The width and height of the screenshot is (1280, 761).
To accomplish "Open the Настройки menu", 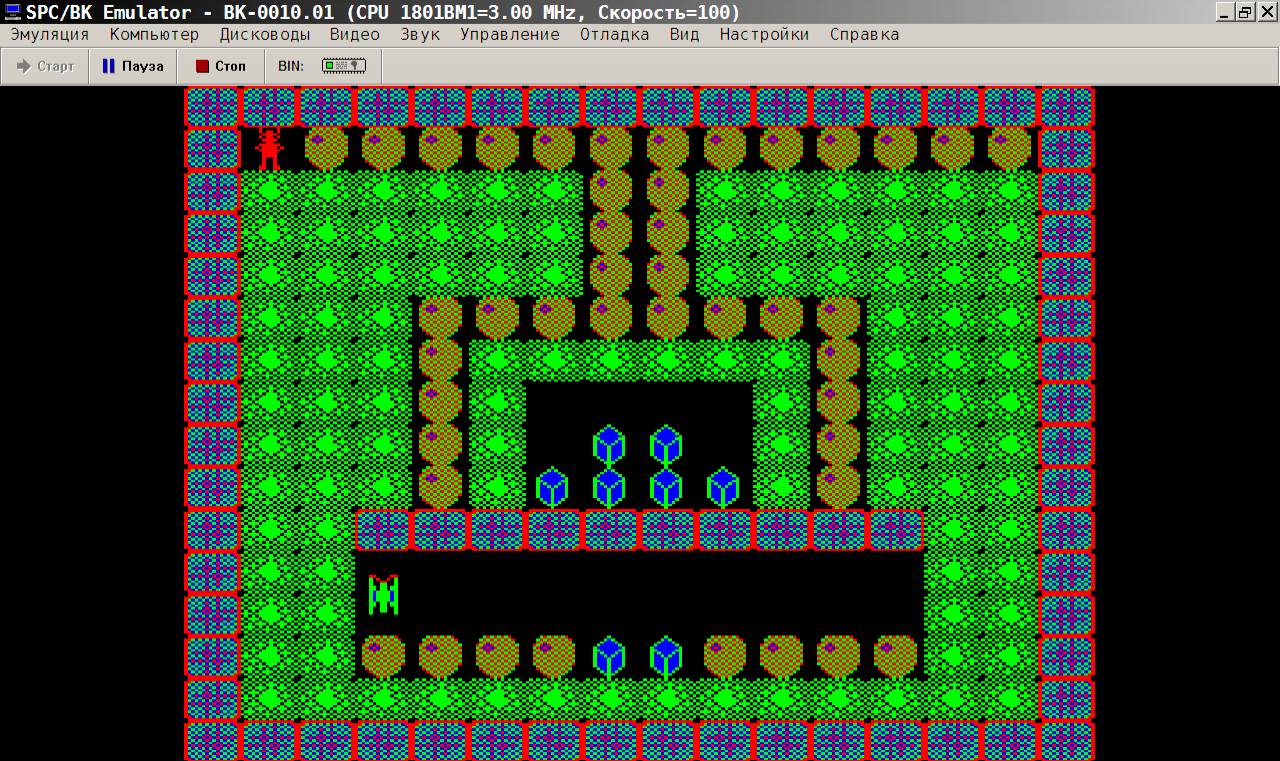I will pos(765,34).
